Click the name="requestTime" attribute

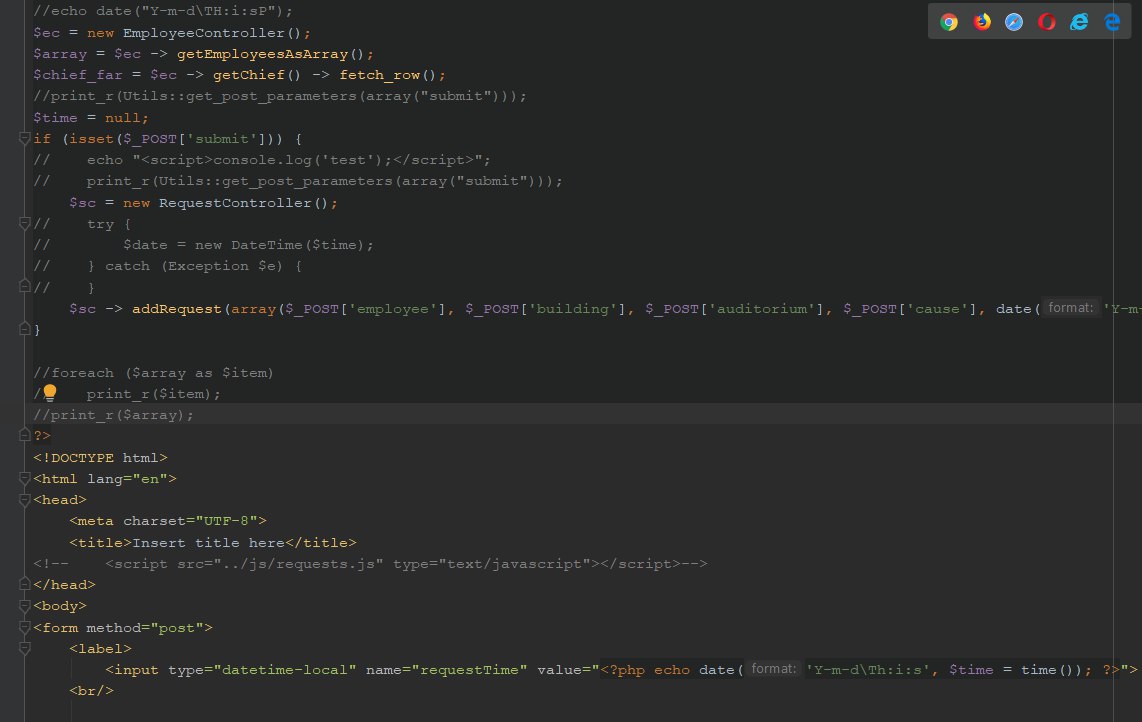pos(446,670)
